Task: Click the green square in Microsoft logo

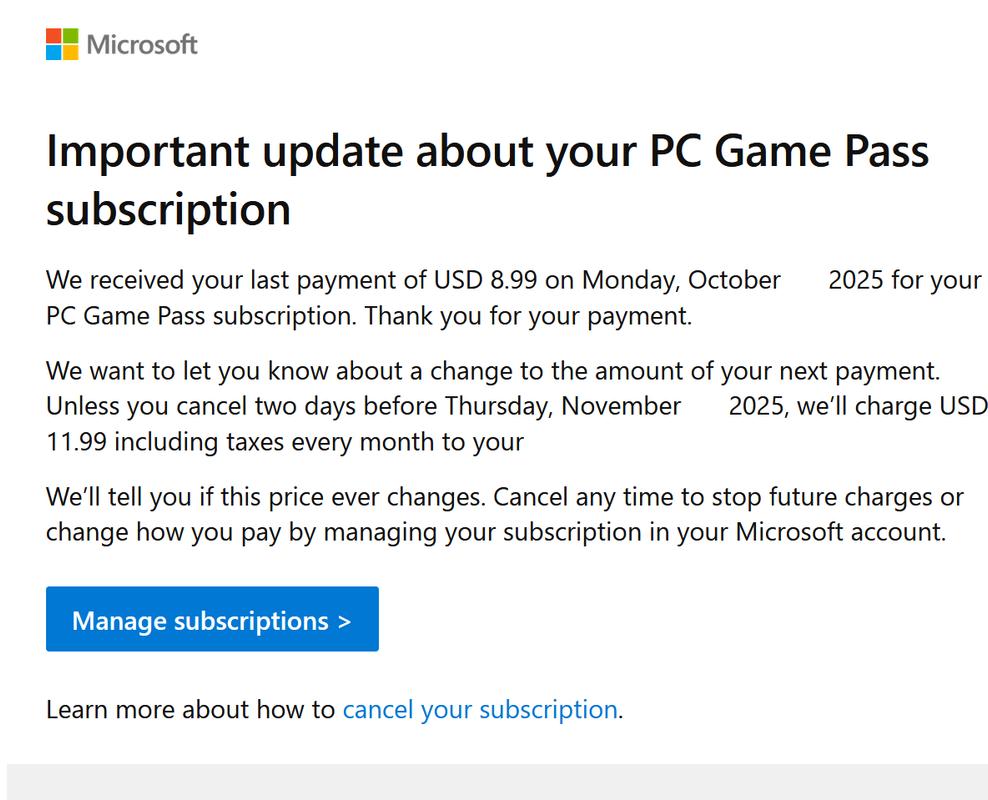Action: click(x=69, y=36)
